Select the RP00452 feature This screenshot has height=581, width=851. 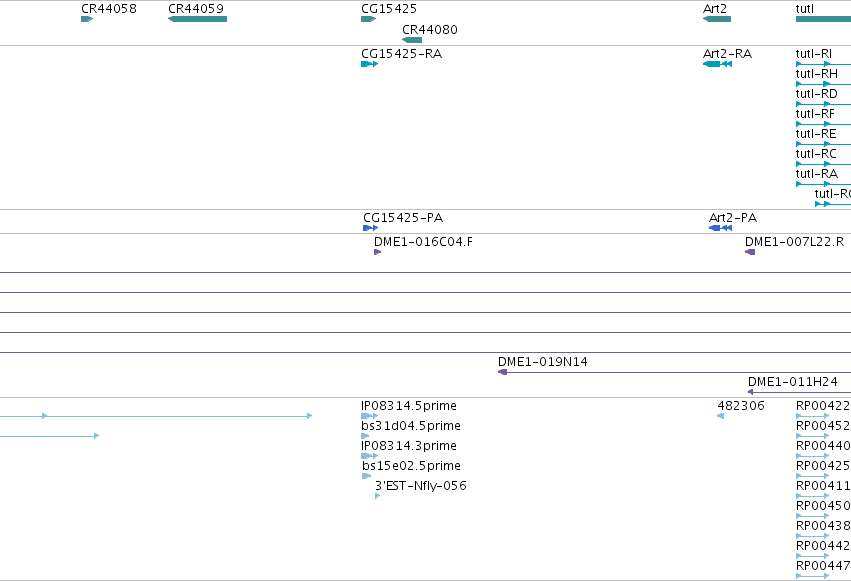(812, 436)
